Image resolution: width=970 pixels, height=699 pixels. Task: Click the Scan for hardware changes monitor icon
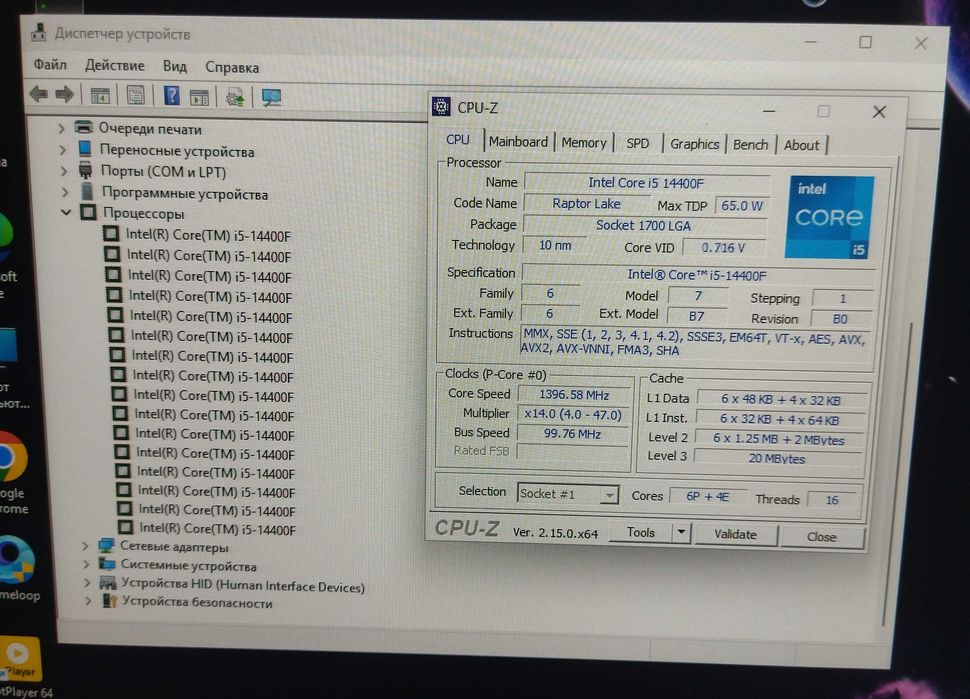click(x=271, y=98)
